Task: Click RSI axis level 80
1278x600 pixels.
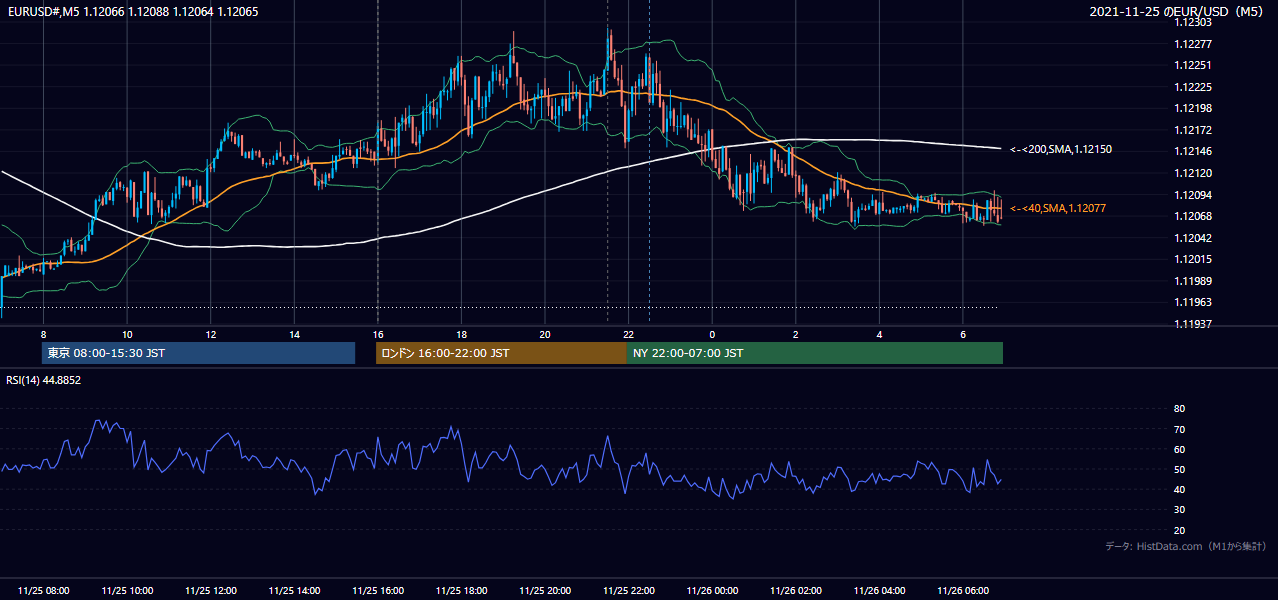Action: 1179,409
